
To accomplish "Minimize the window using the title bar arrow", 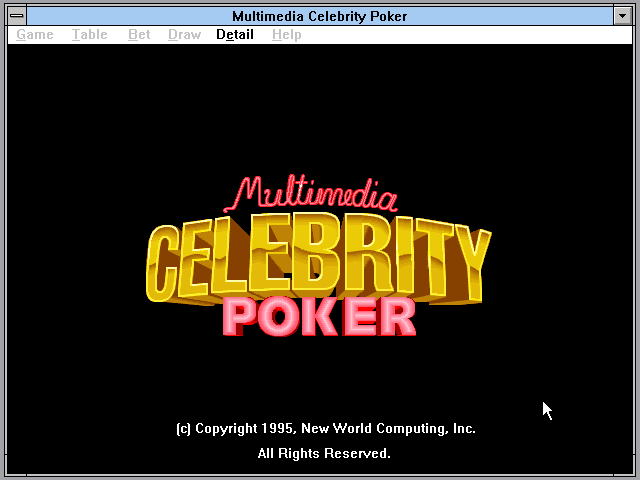I will pyautogui.click(x=622, y=16).
